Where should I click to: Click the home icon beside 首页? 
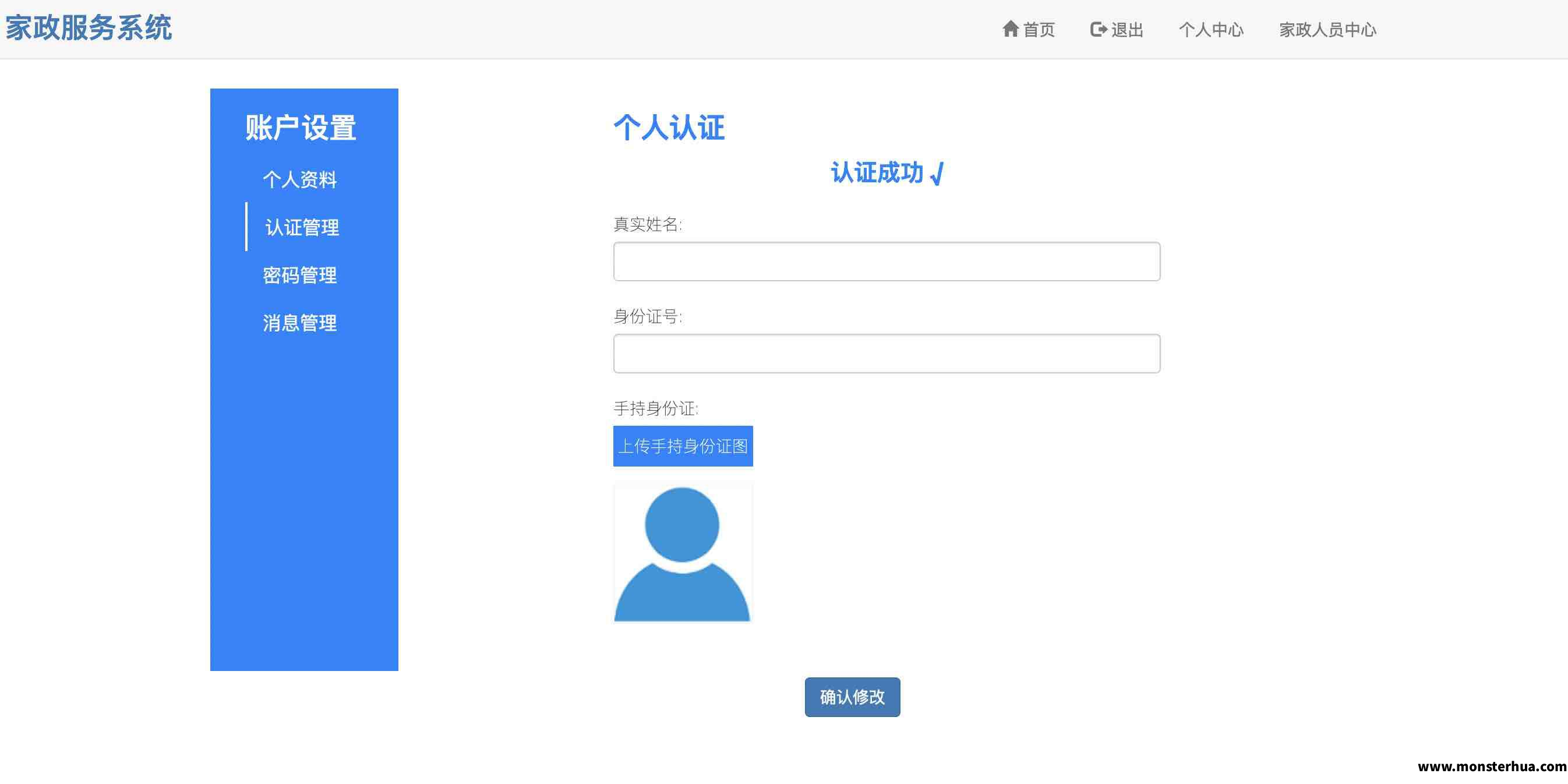tap(1011, 29)
